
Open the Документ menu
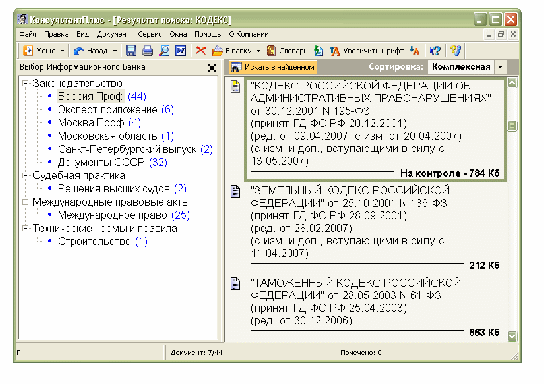[111, 34]
